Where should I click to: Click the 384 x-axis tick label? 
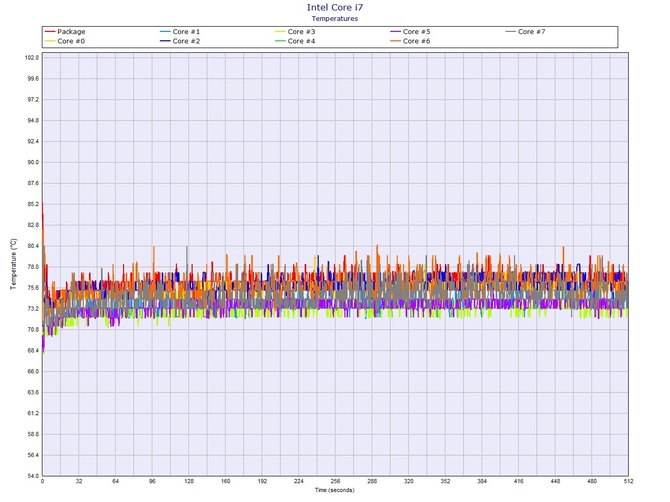click(x=482, y=481)
